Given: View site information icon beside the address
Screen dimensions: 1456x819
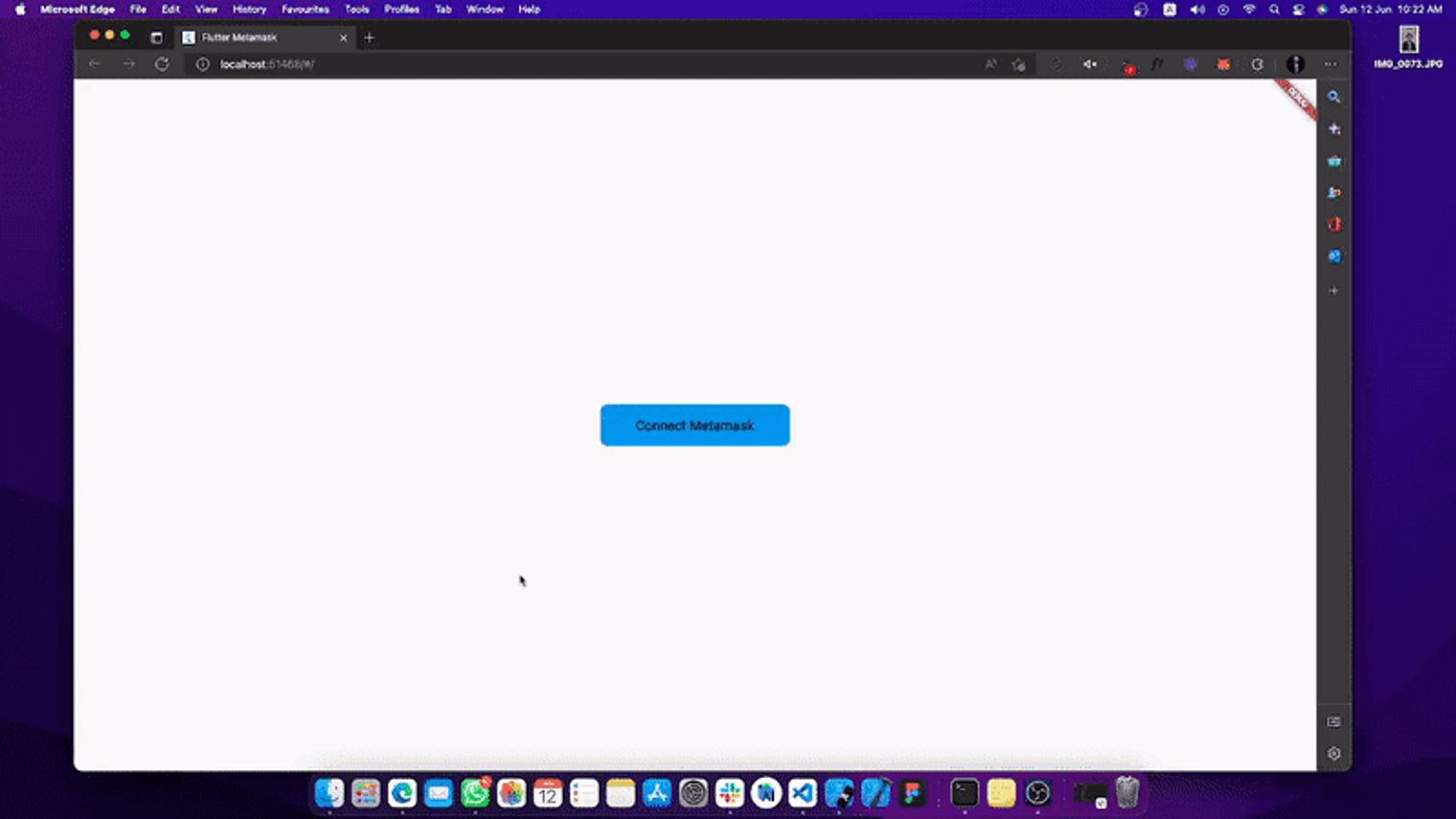Looking at the screenshot, I should tap(202, 64).
